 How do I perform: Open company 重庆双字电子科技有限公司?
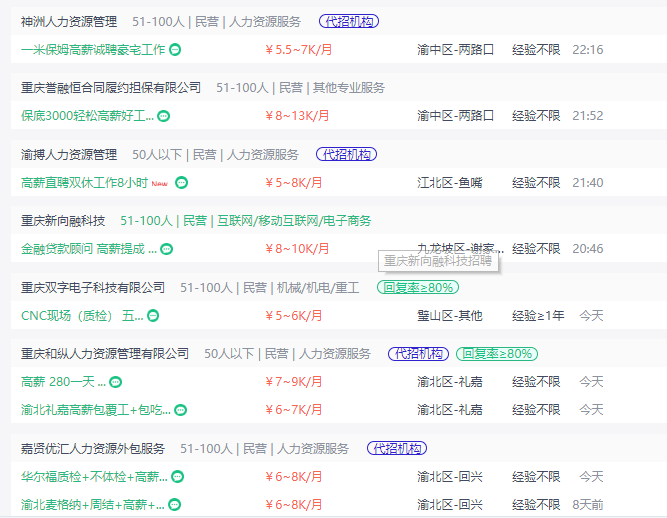(93, 288)
